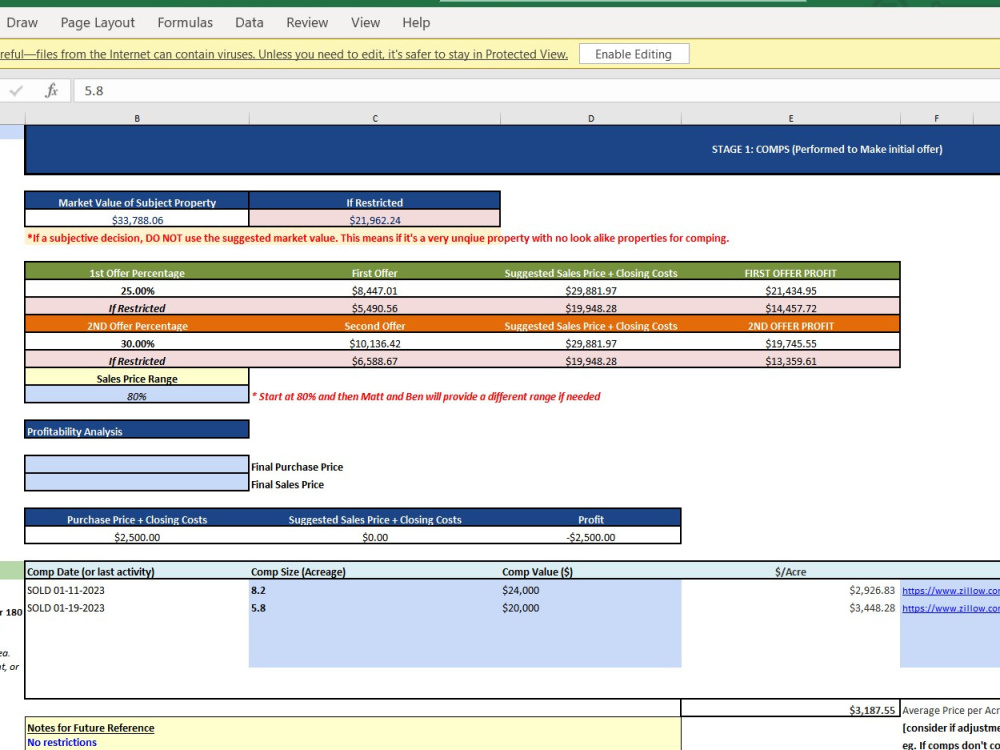Image resolution: width=1000 pixels, height=750 pixels.
Task: Click the blank Final Purchase Price input cell
Action: coord(136,465)
